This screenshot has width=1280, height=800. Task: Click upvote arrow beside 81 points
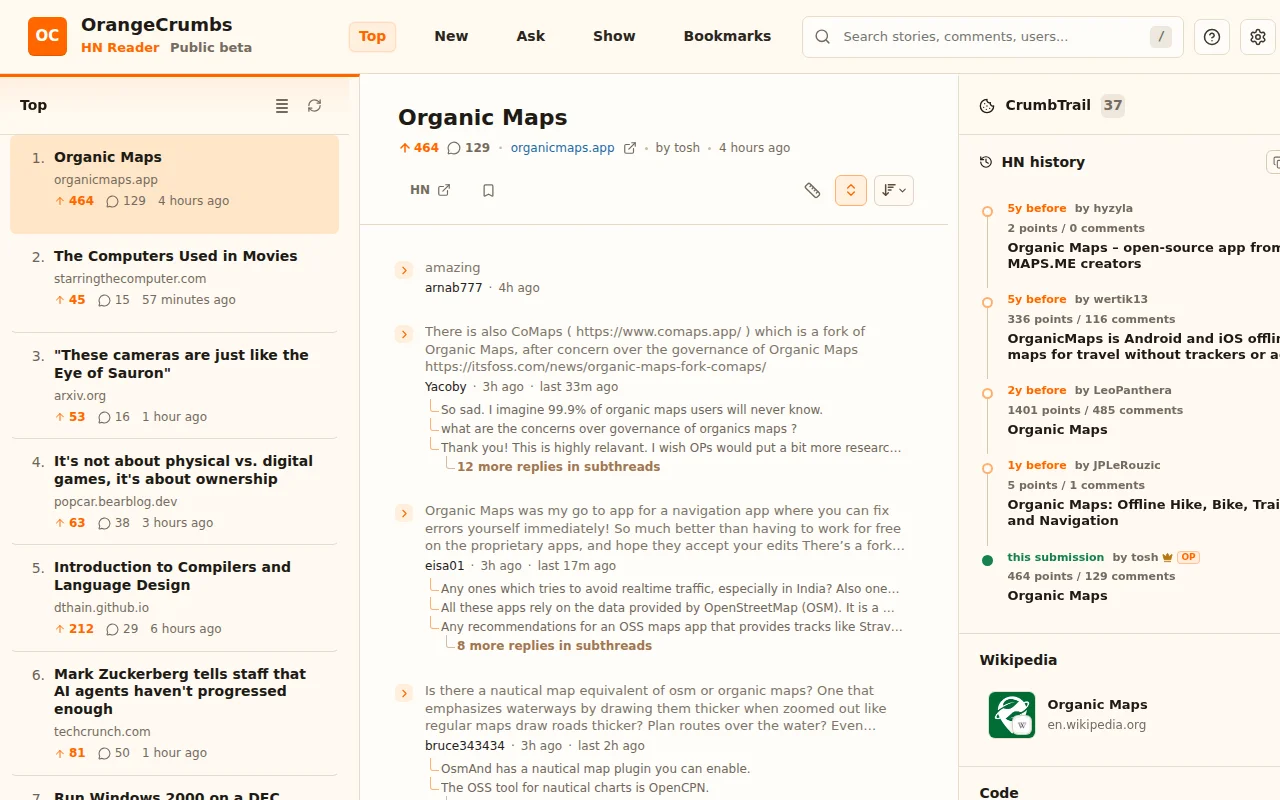(x=60, y=753)
